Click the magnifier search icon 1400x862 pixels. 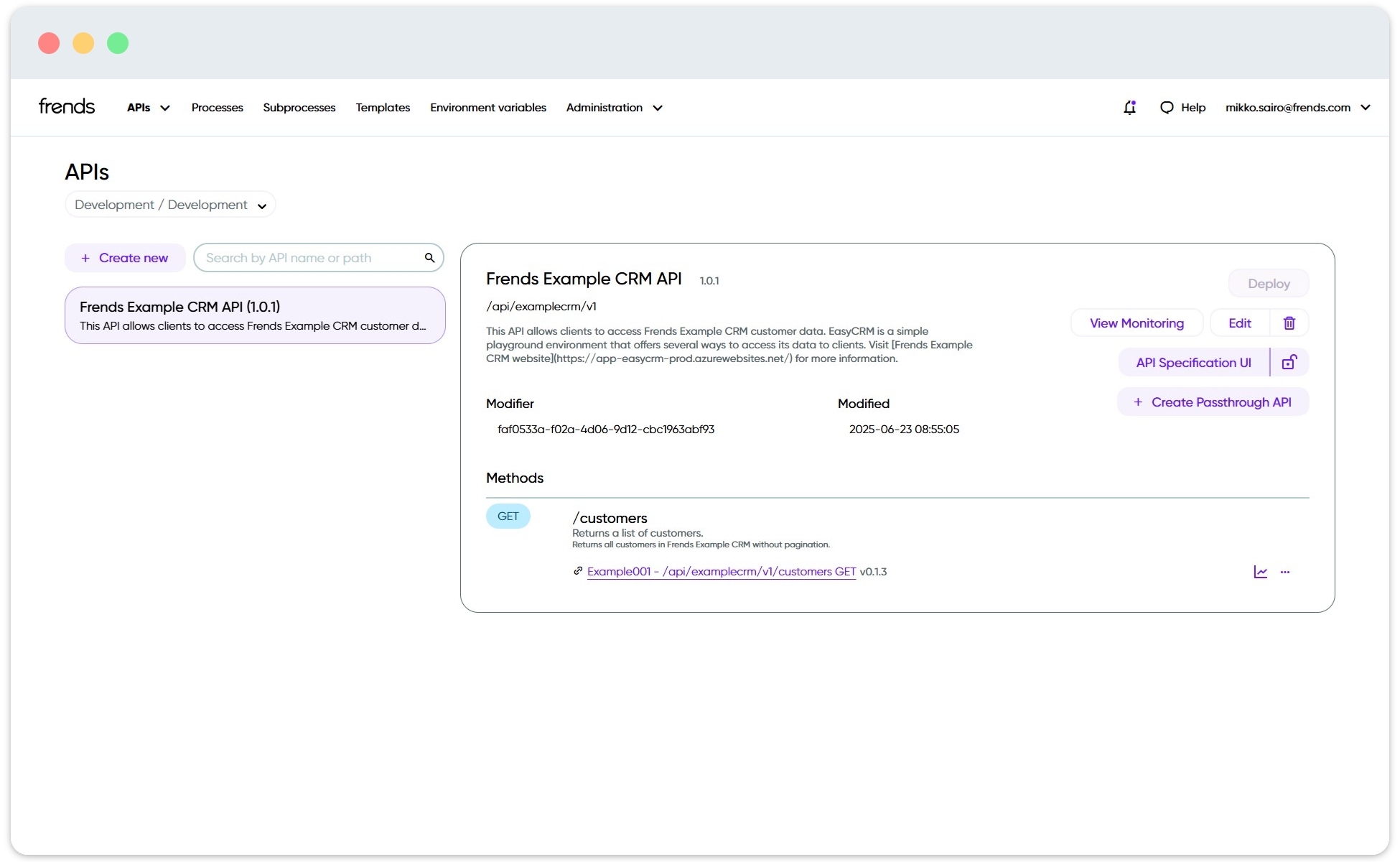point(429,258)
